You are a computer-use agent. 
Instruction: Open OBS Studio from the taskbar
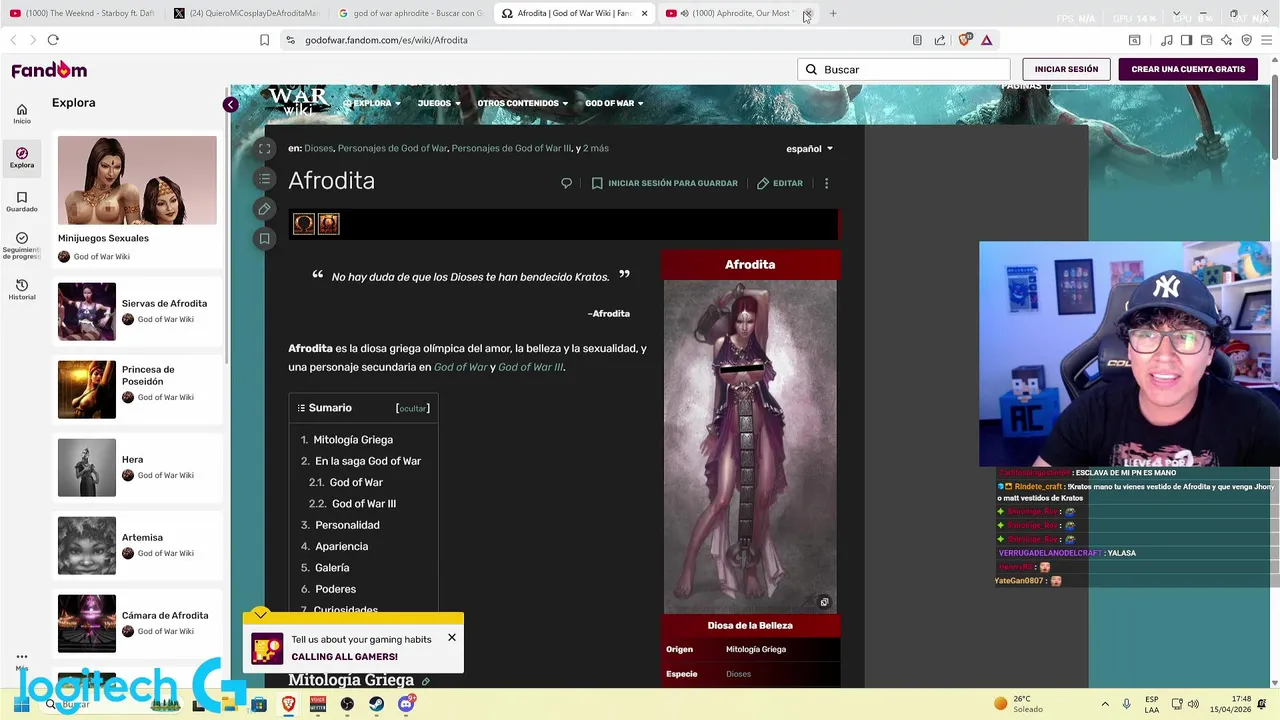tap(347, 704)
